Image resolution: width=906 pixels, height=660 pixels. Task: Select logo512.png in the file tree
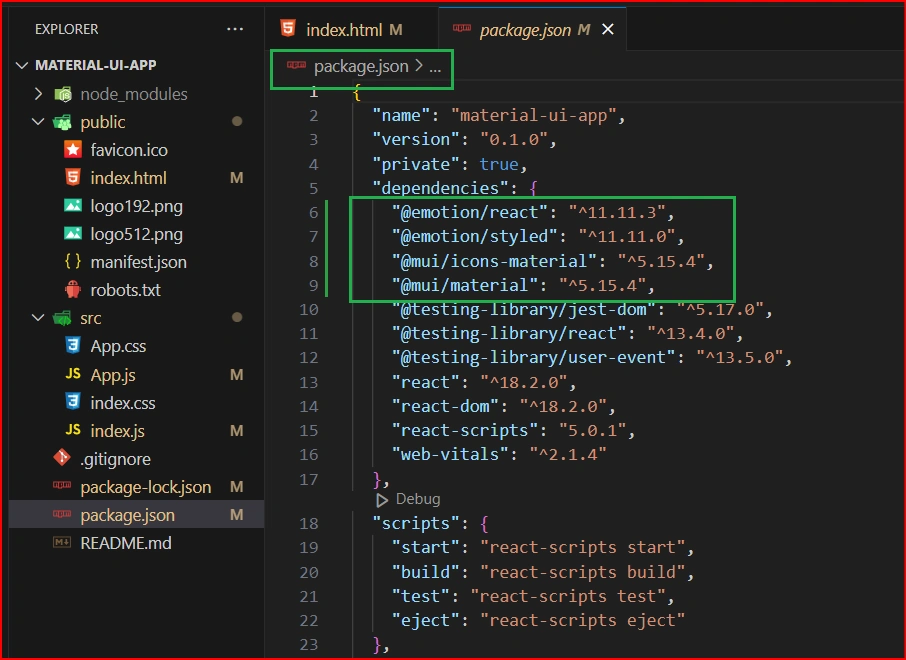click(x=136, y=234)
